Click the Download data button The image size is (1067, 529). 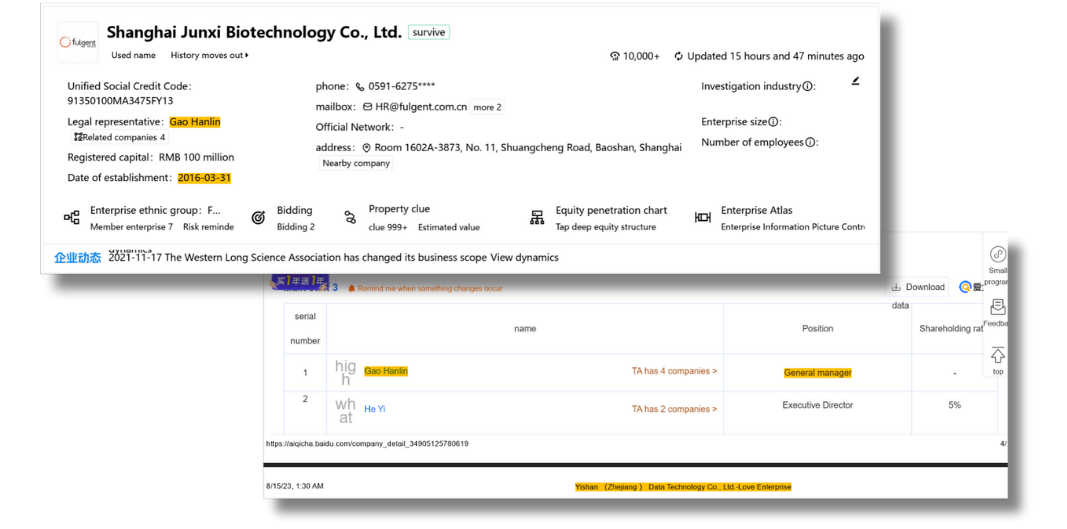pos(917,287)
